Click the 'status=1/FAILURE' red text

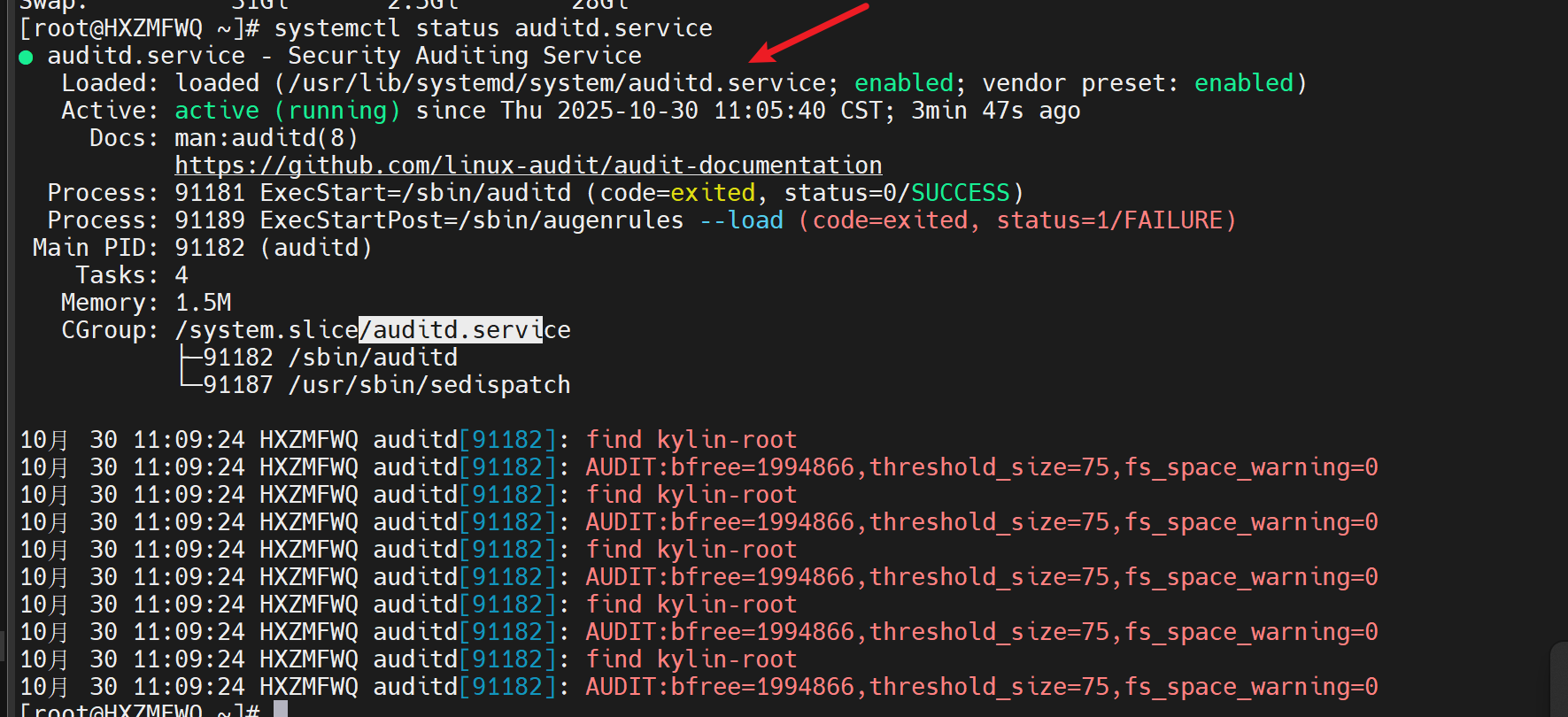tap(1109, 220)
